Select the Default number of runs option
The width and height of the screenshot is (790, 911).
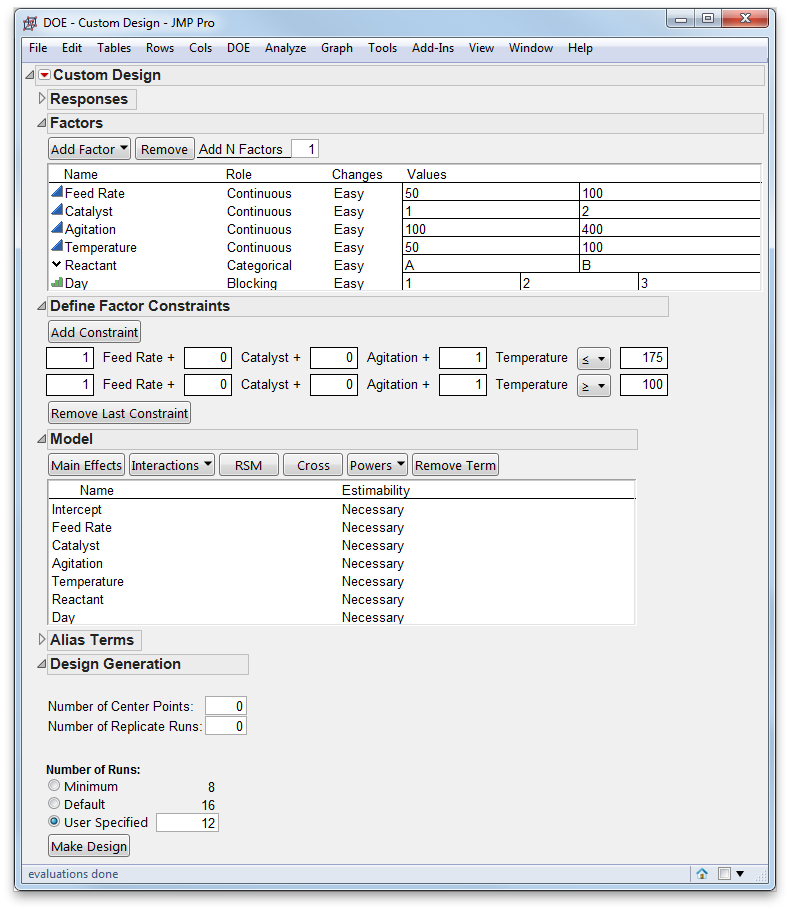click(54, 804)
